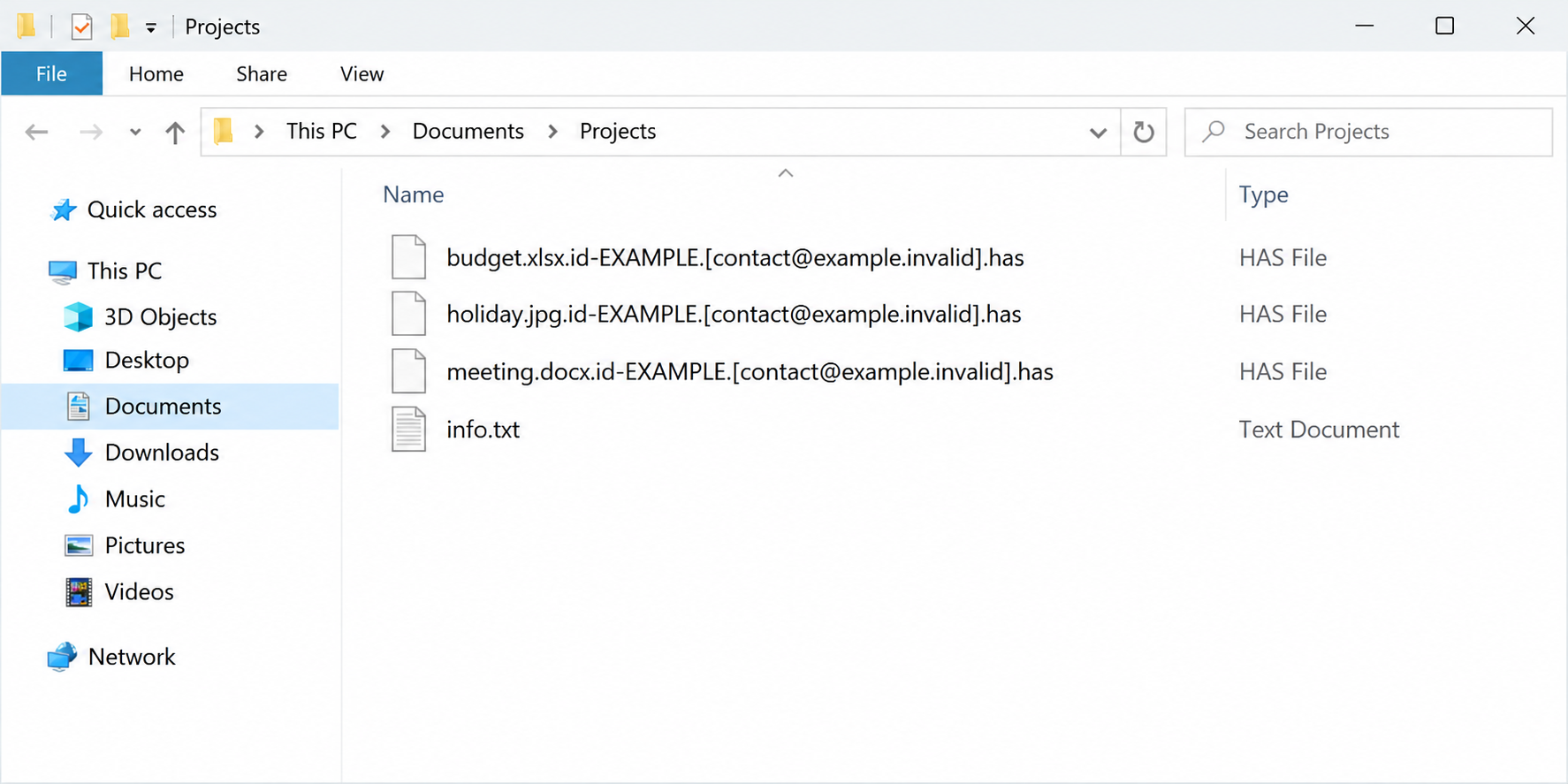Select Documents in the navigation pane
This screenshot has width=1568, height=784.
(x=170, y=407)
